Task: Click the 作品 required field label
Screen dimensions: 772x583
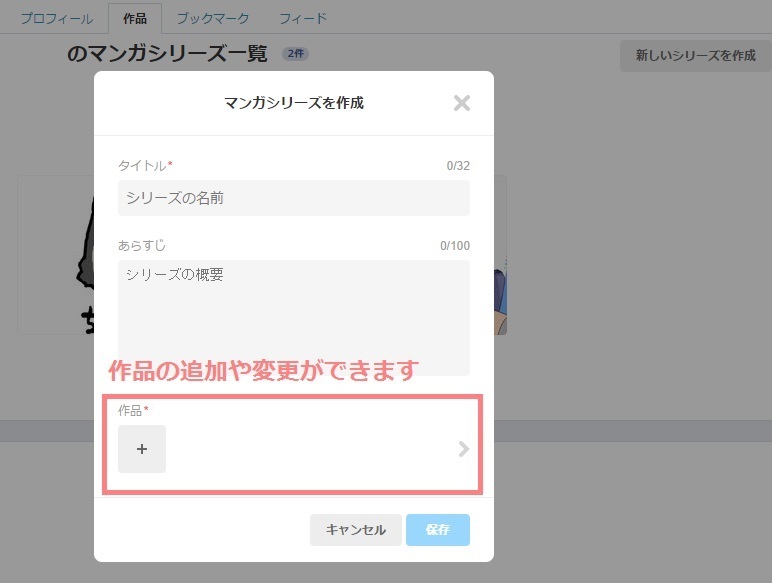Action: click(x=132, y=410)
